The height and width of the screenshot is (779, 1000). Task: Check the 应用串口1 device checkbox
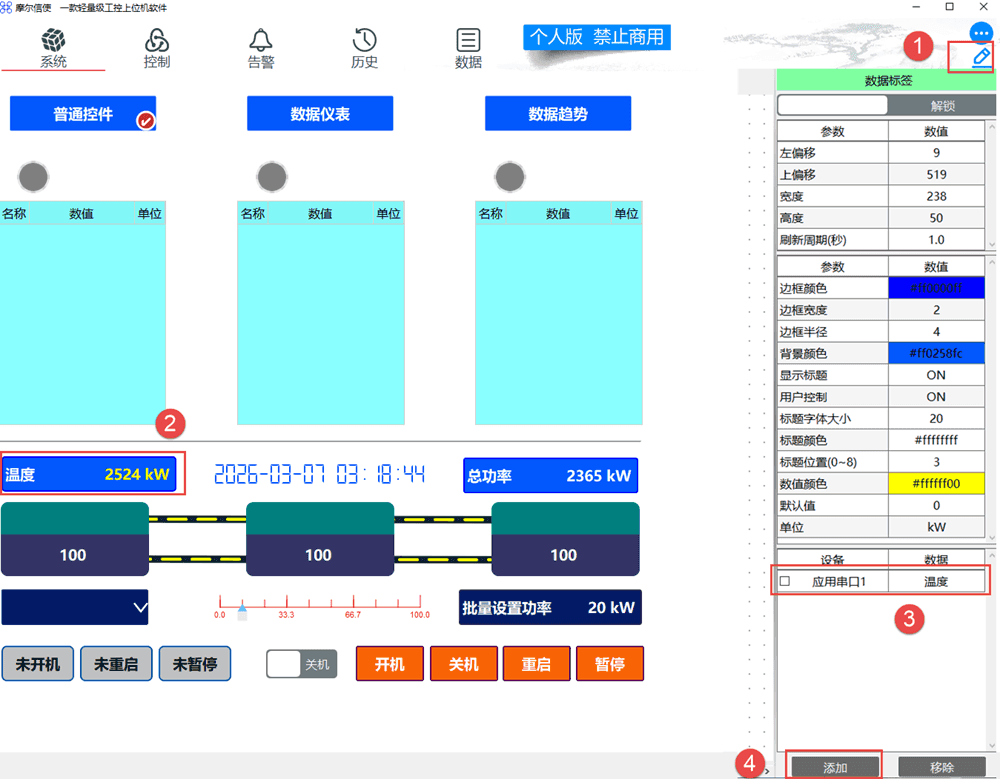coord(784,581)
